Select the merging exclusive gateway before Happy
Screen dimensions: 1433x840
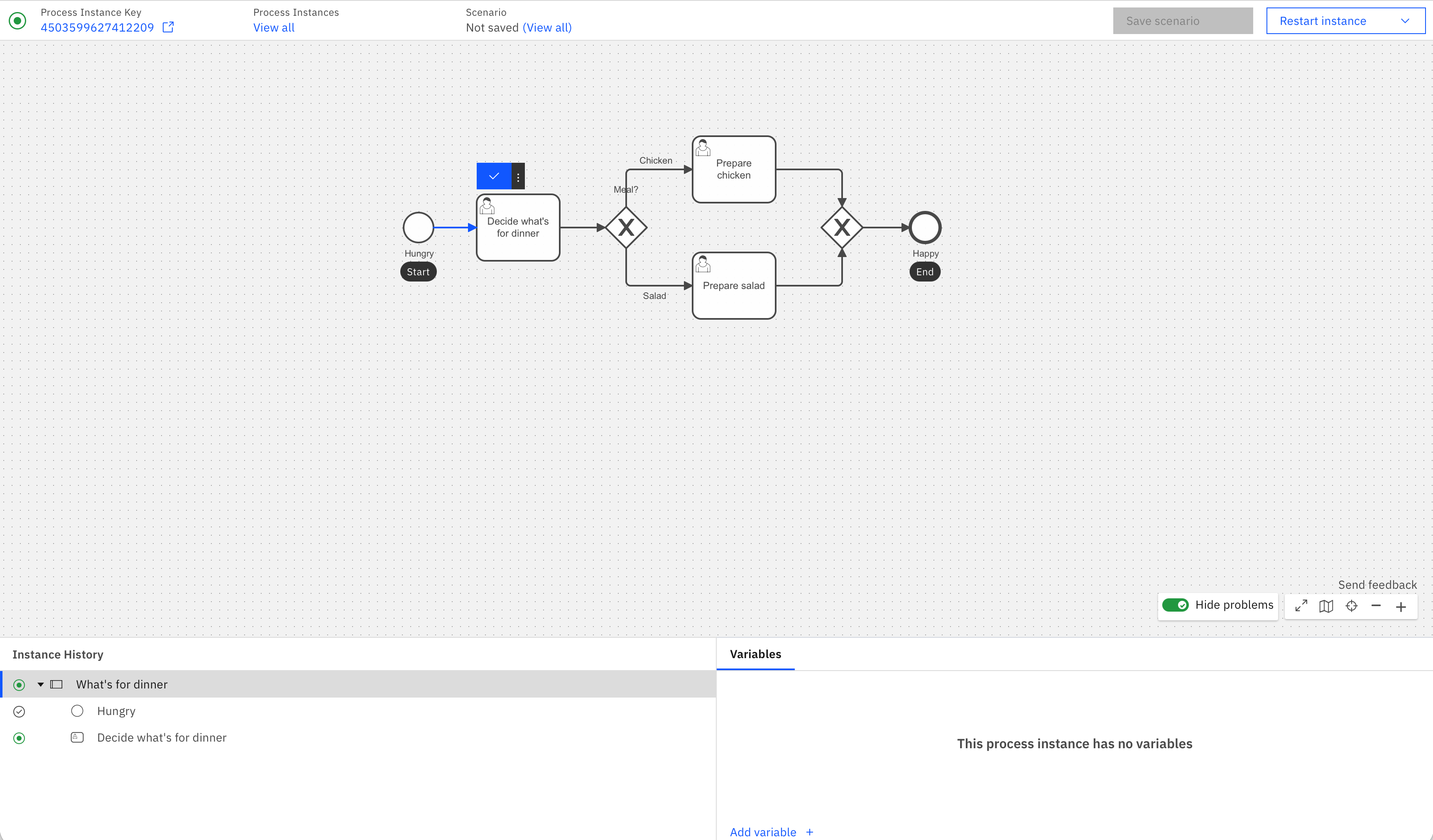coord(842,228)
